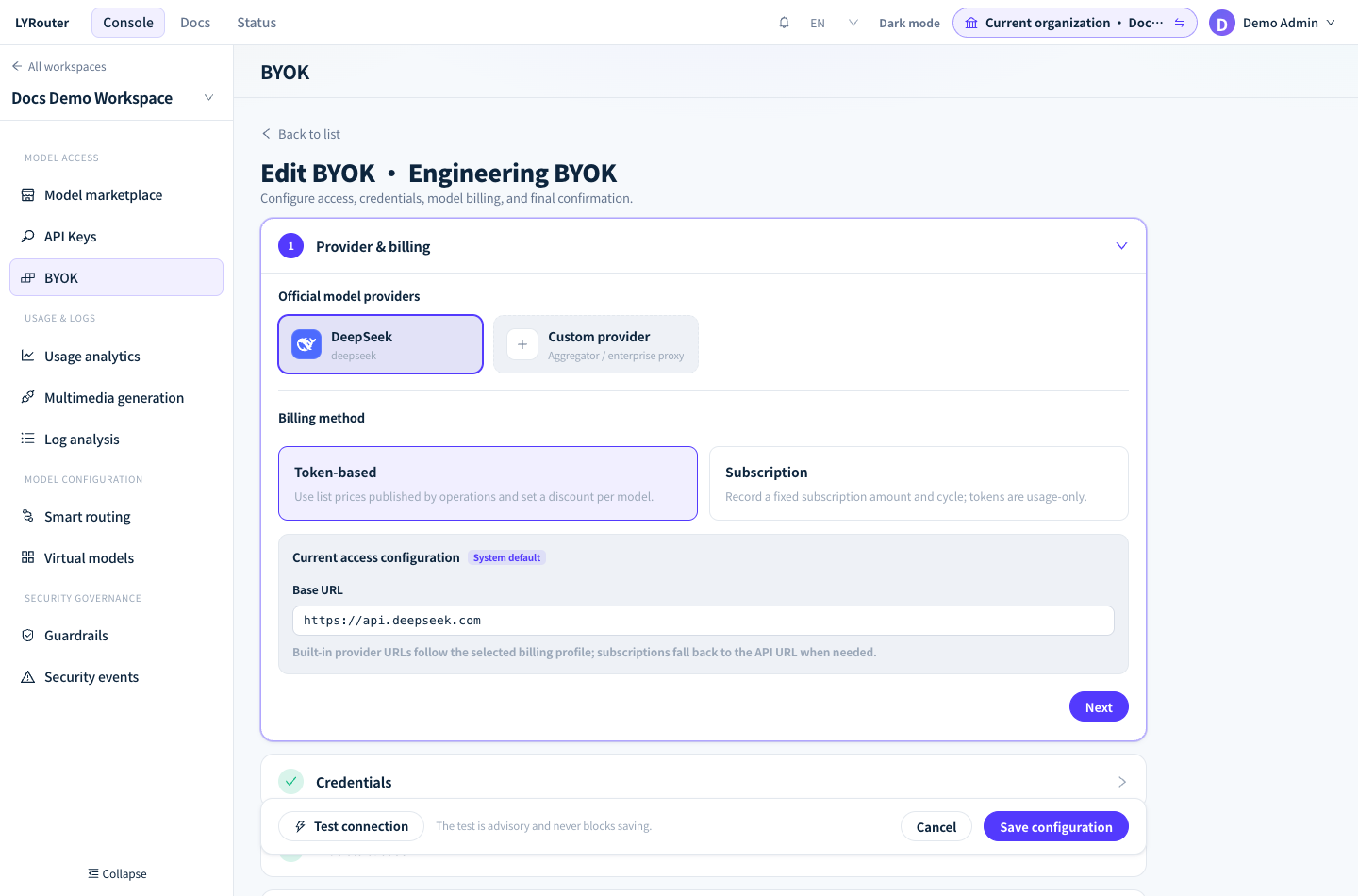Viewport: 1358px width, 896px height.
Task: Choose the Custom provider card
Action: coord(596,344)
